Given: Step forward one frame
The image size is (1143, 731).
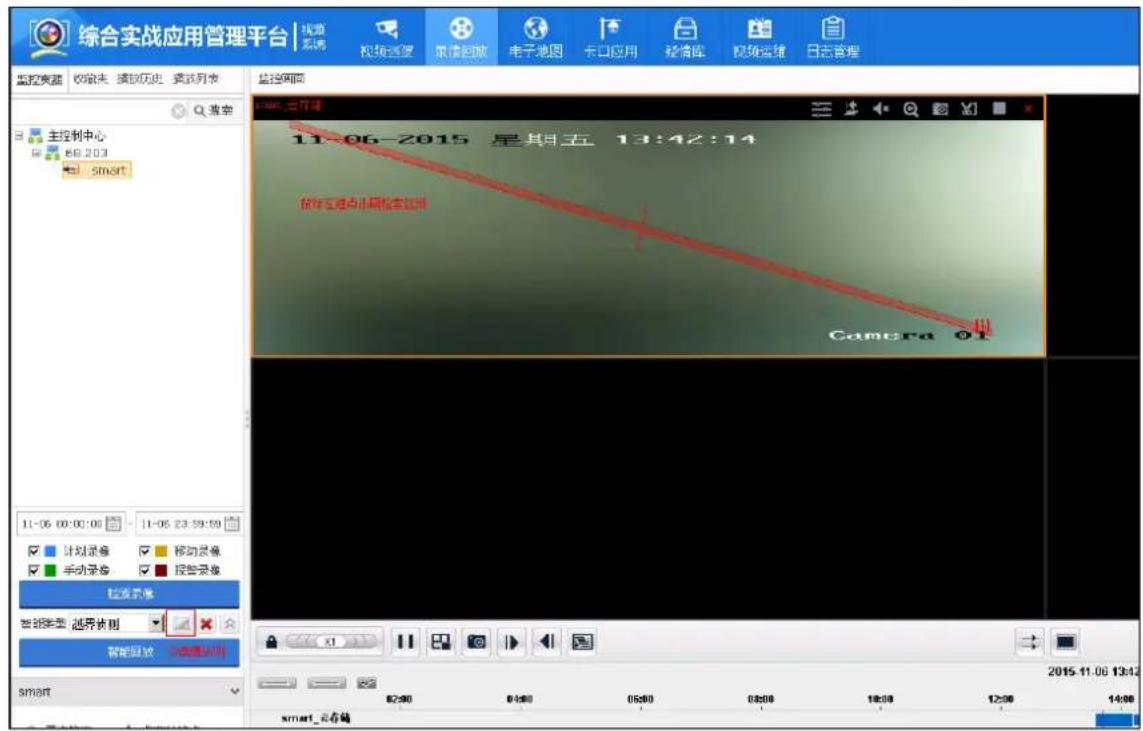Looking at the screenshot, I should [511, 642].
